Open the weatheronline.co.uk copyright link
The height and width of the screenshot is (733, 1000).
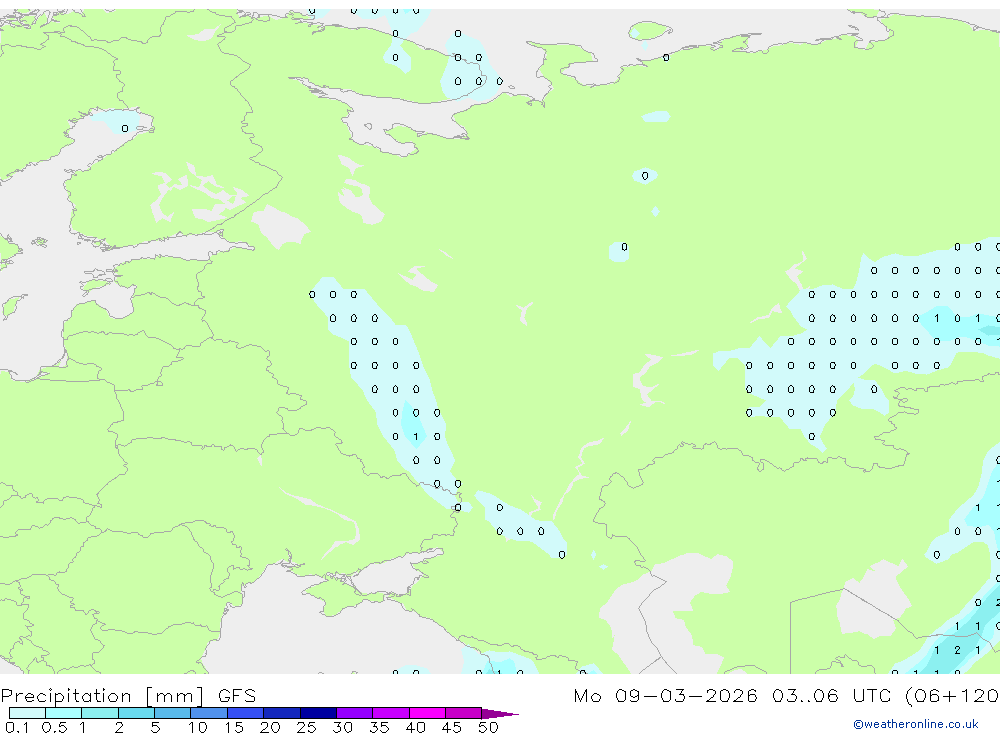(916, 724)
